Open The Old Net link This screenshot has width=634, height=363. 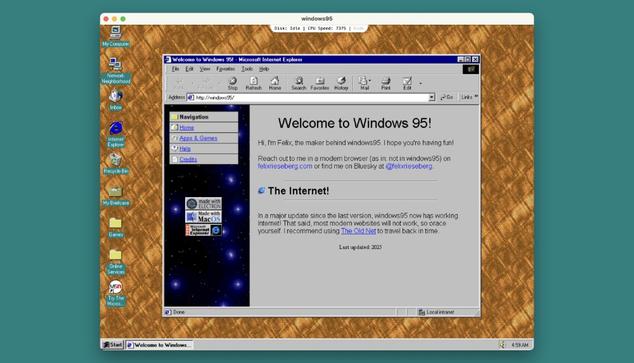click(358, 231)
